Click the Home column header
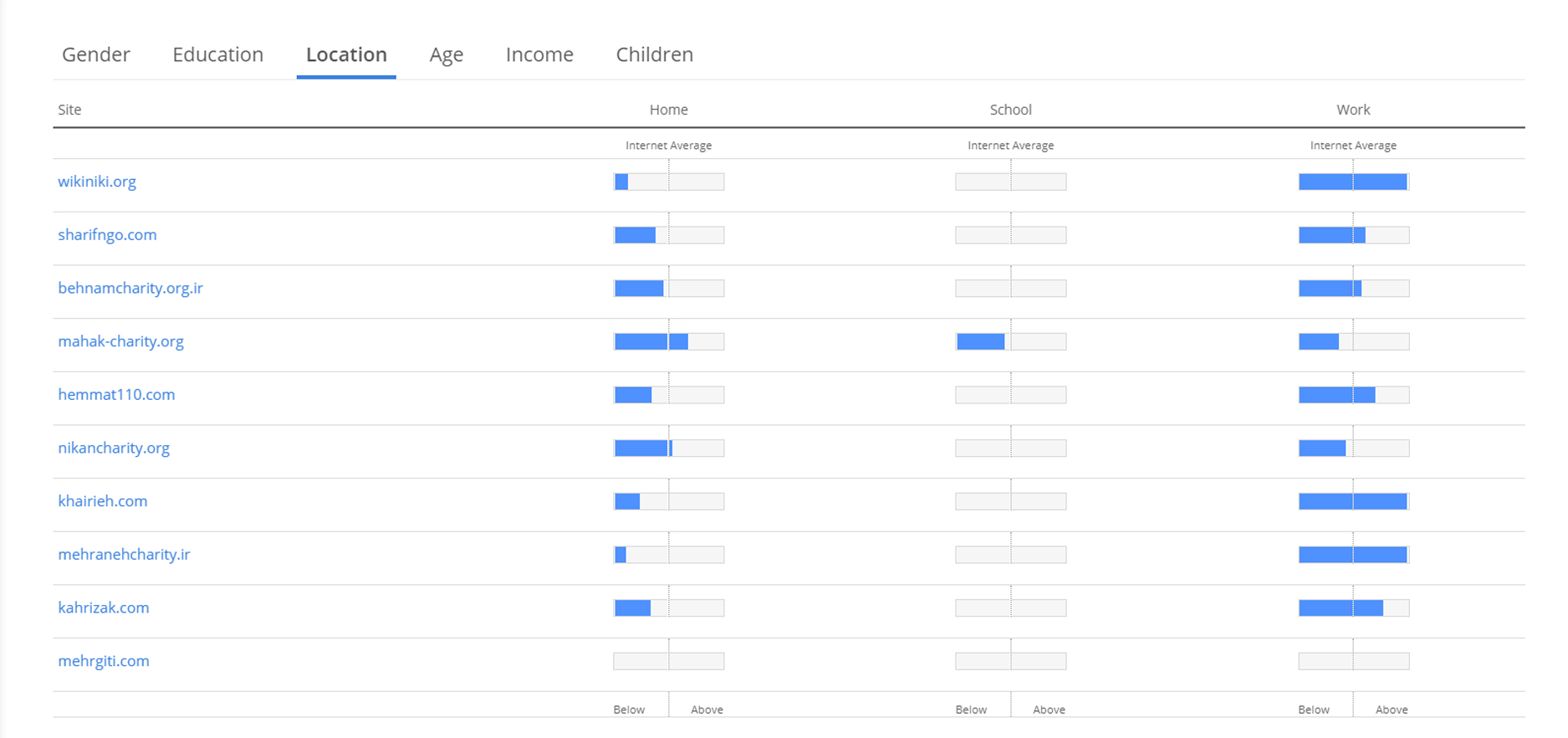 point(668,110)
